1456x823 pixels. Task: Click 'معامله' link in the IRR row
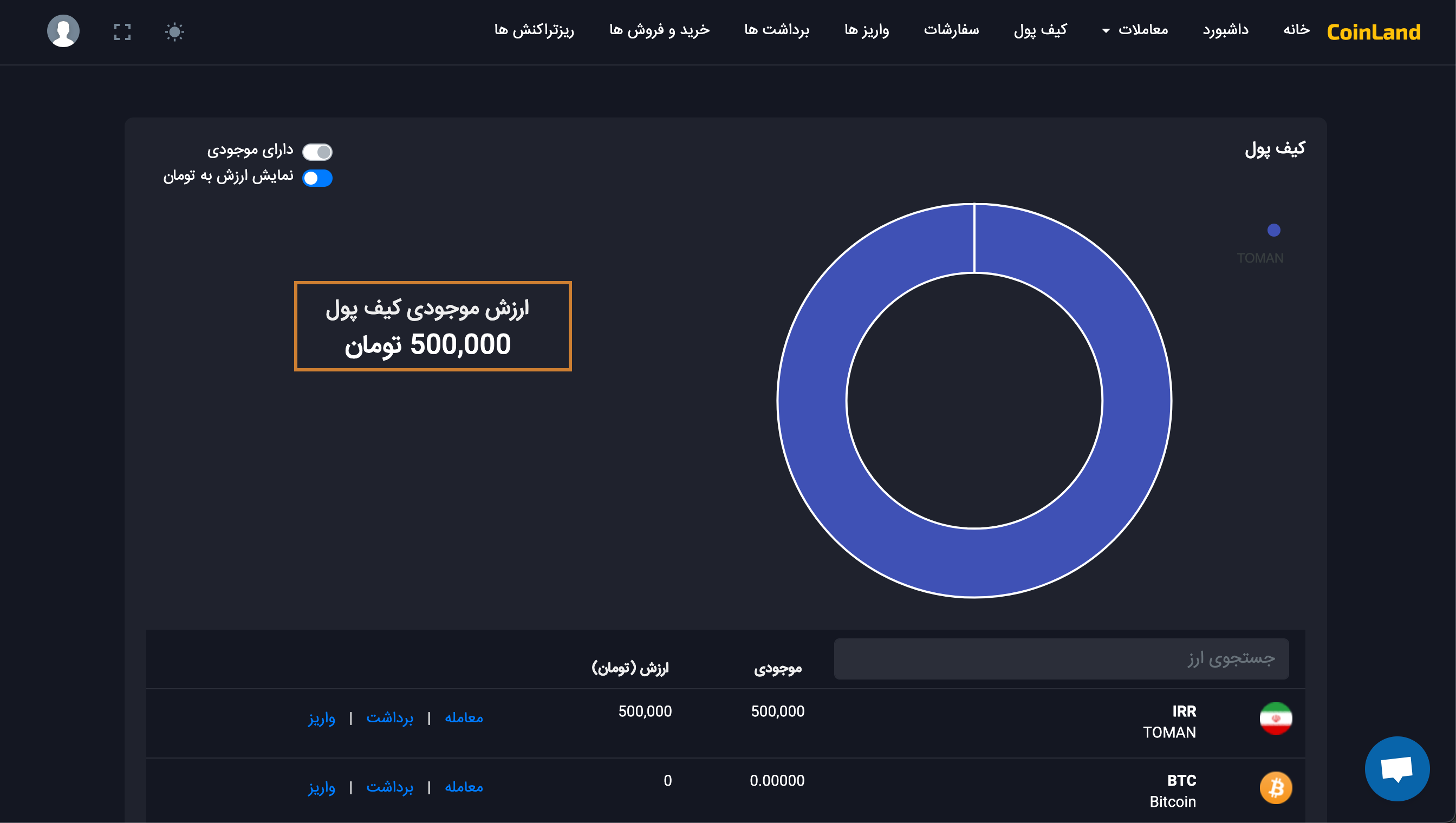pyautogui.click(x=464, y=717)
